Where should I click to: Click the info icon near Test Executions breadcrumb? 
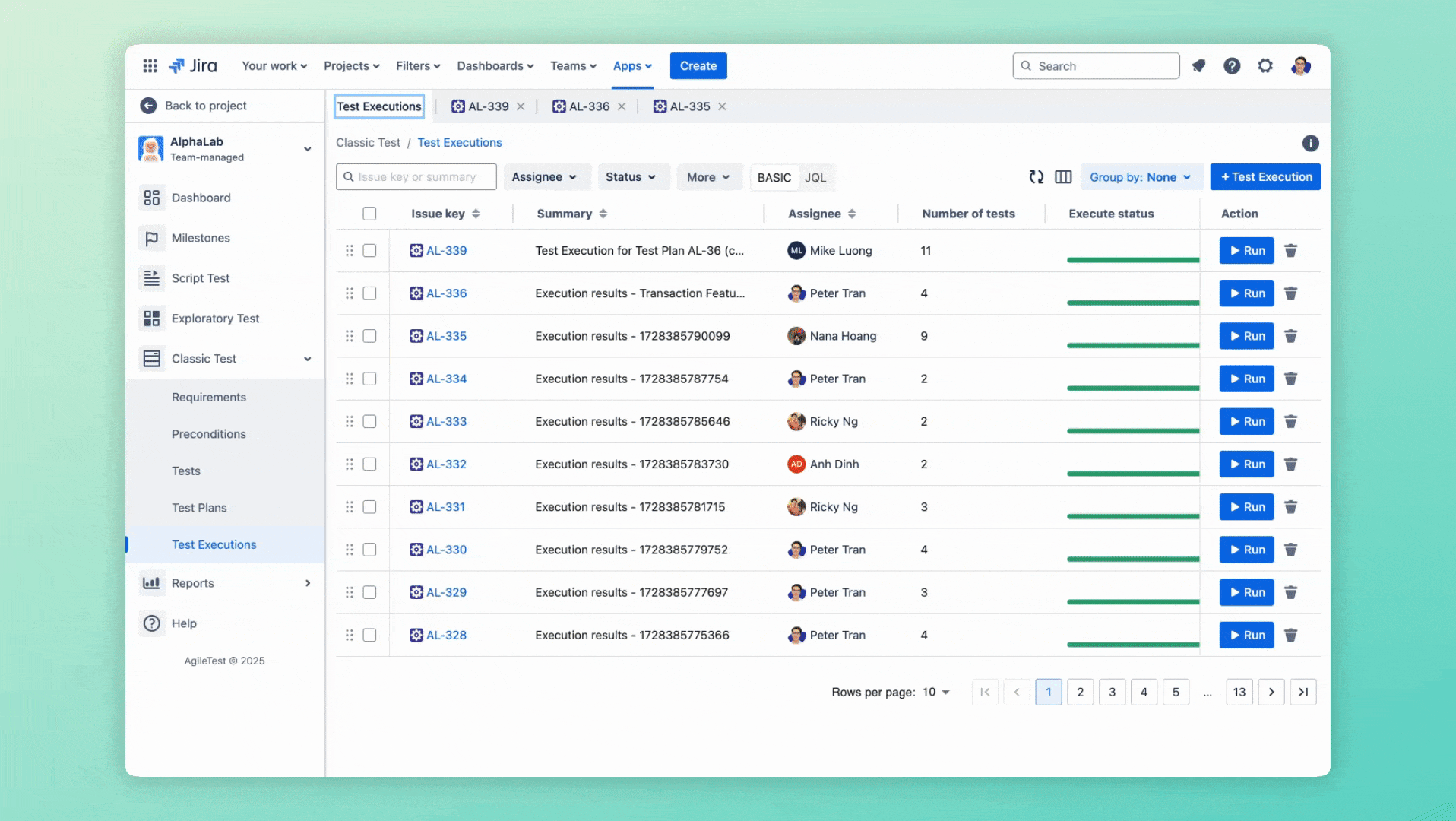point(1310,143)
